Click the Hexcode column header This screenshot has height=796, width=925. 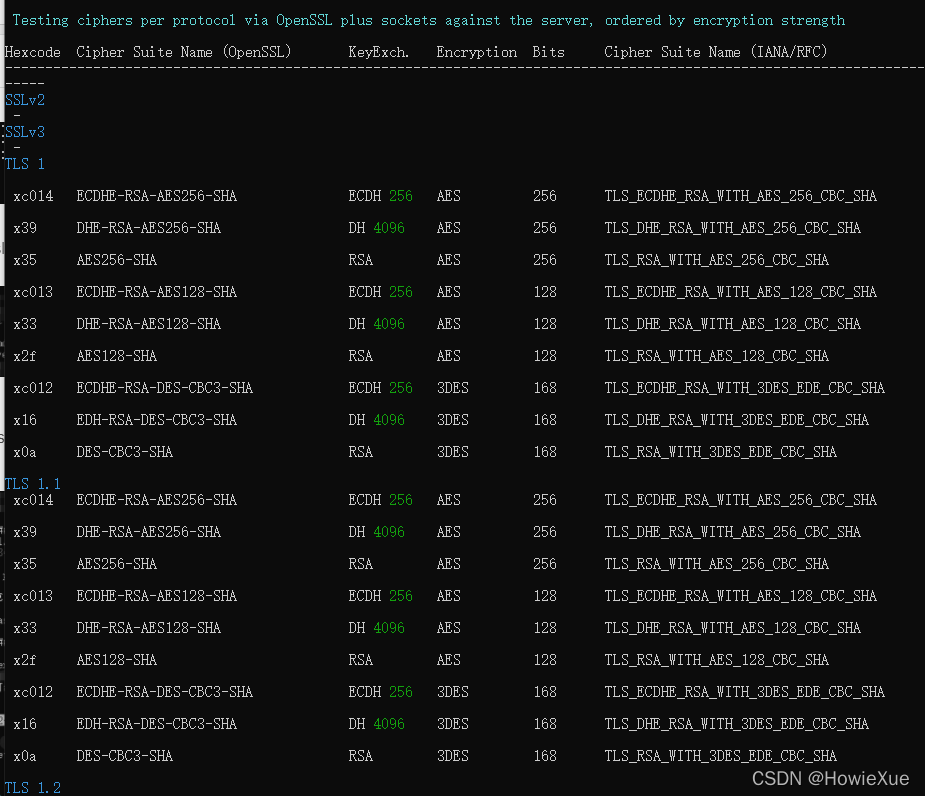coord(32,53)
